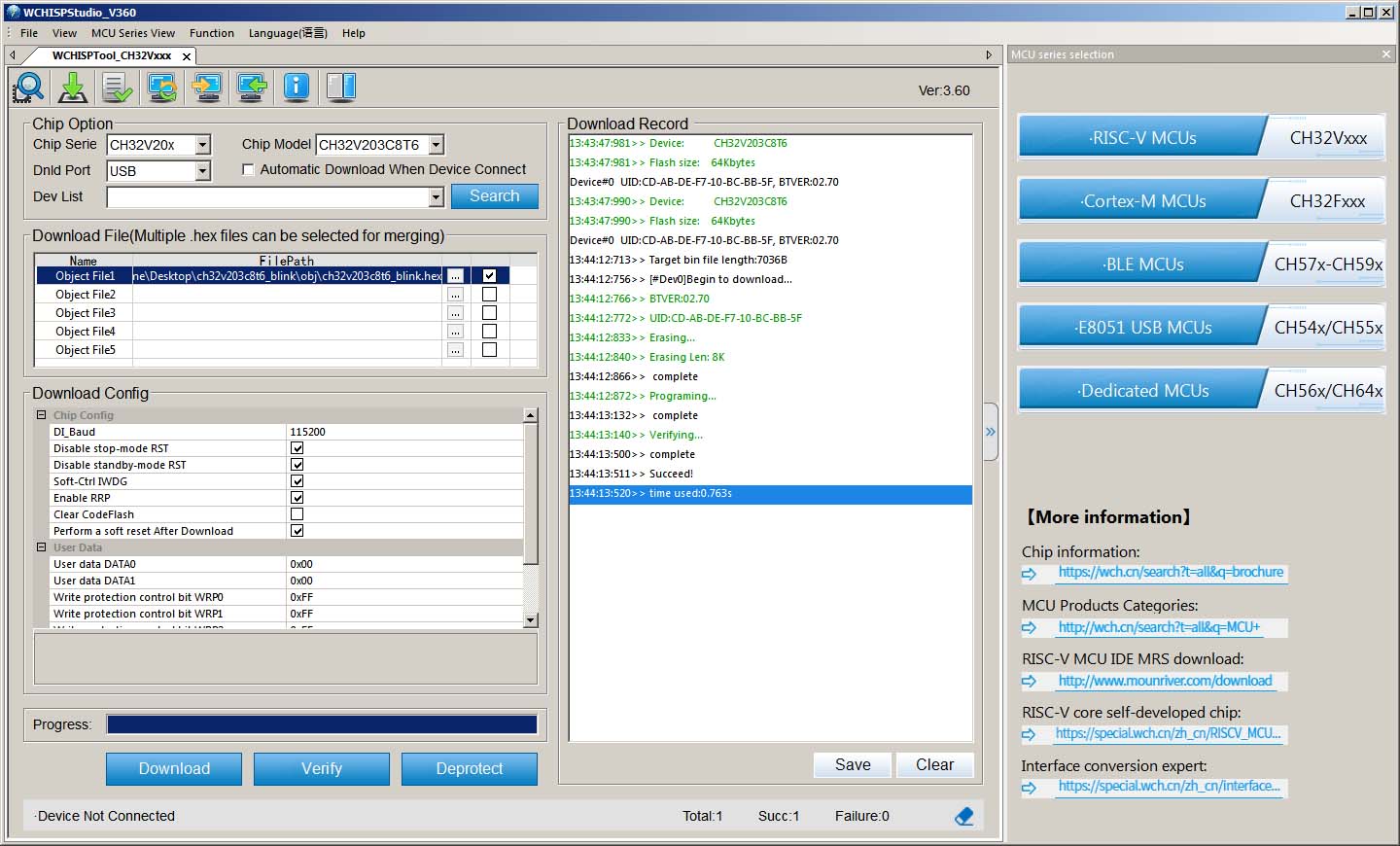Open the blue info toolbar icon

coord(297,88)
